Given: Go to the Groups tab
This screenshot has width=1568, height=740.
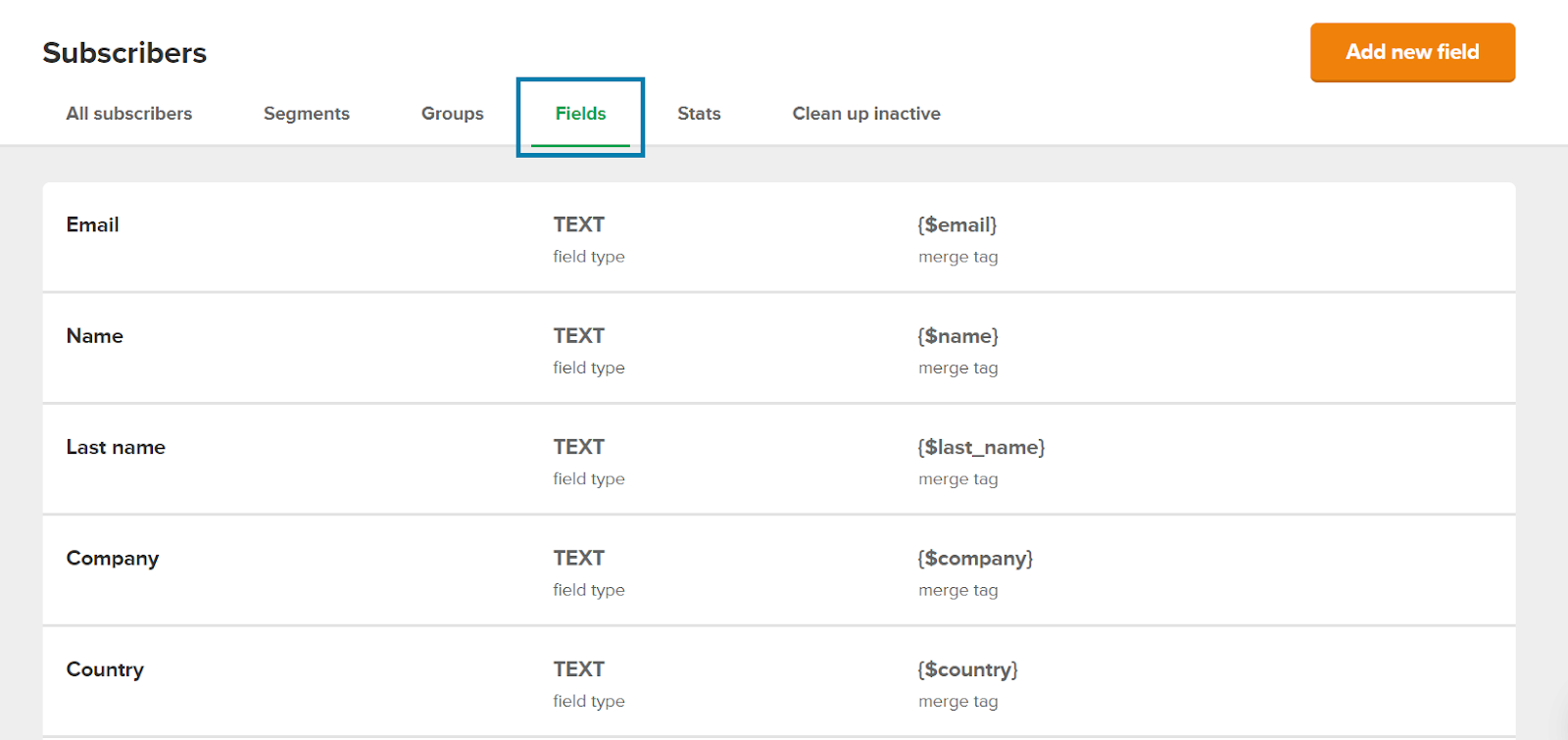Looking at the screenshot, I should [453, 114].
